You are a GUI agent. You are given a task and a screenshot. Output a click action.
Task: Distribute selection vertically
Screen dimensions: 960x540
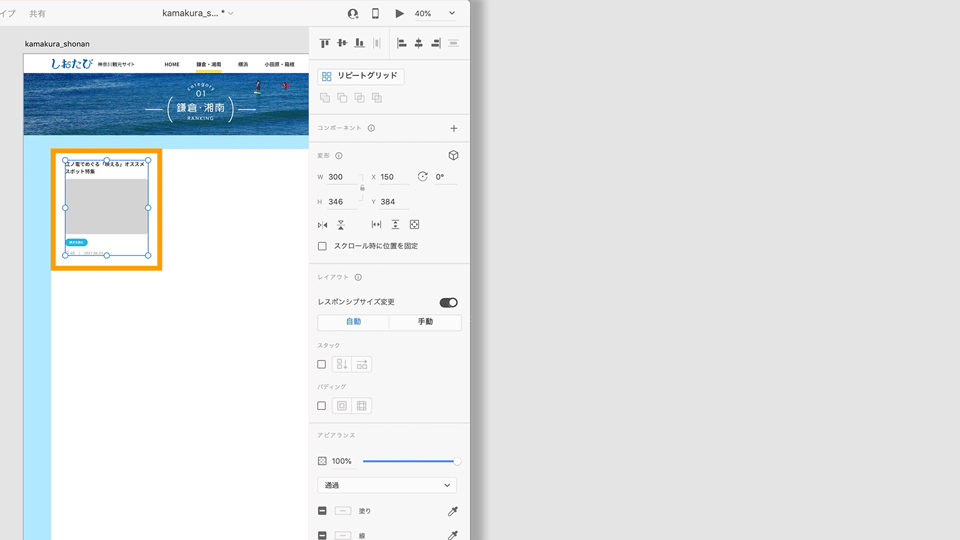click(x=454, y=43)
